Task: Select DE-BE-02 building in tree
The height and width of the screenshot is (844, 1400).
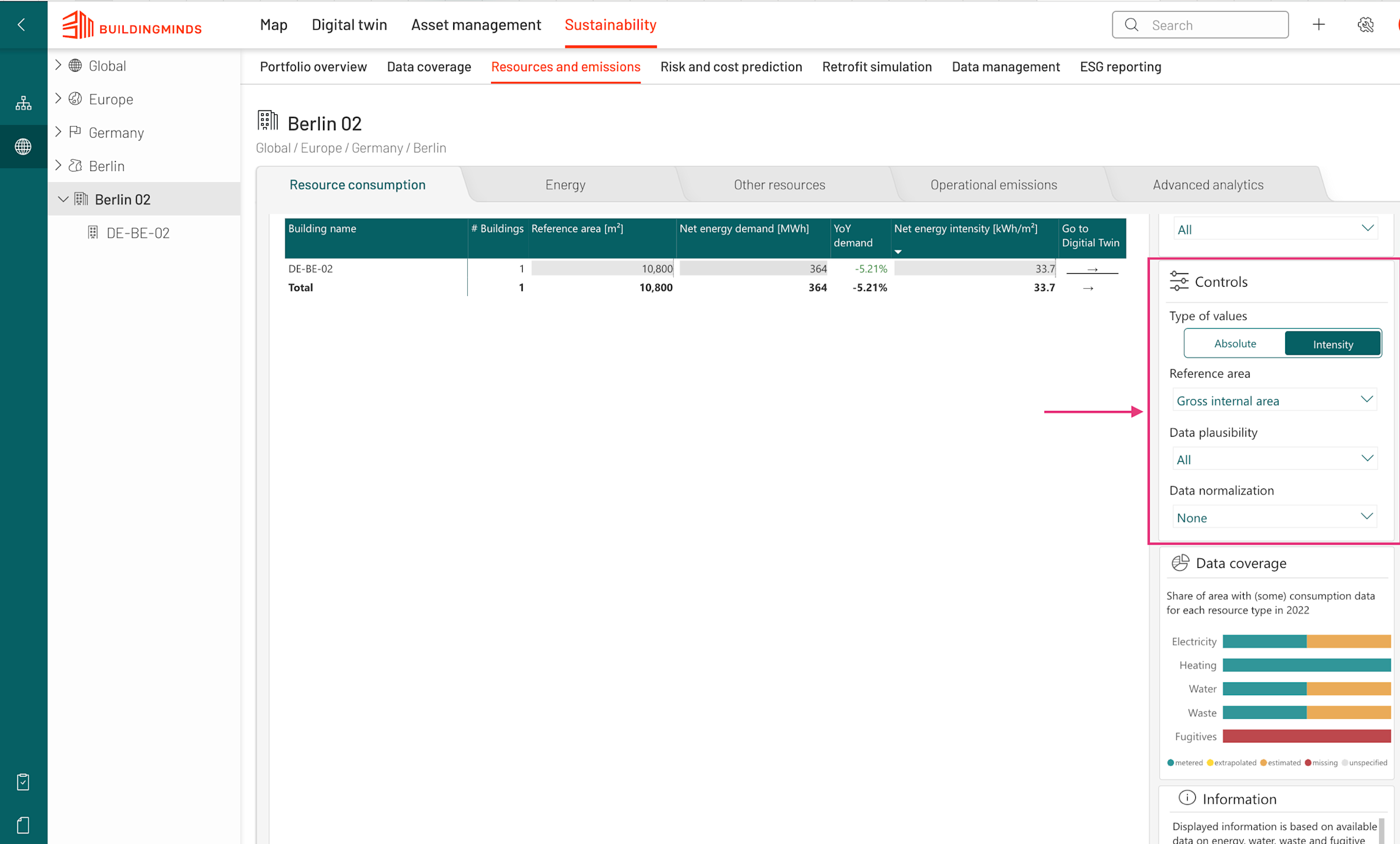Action: pos(138,233)
